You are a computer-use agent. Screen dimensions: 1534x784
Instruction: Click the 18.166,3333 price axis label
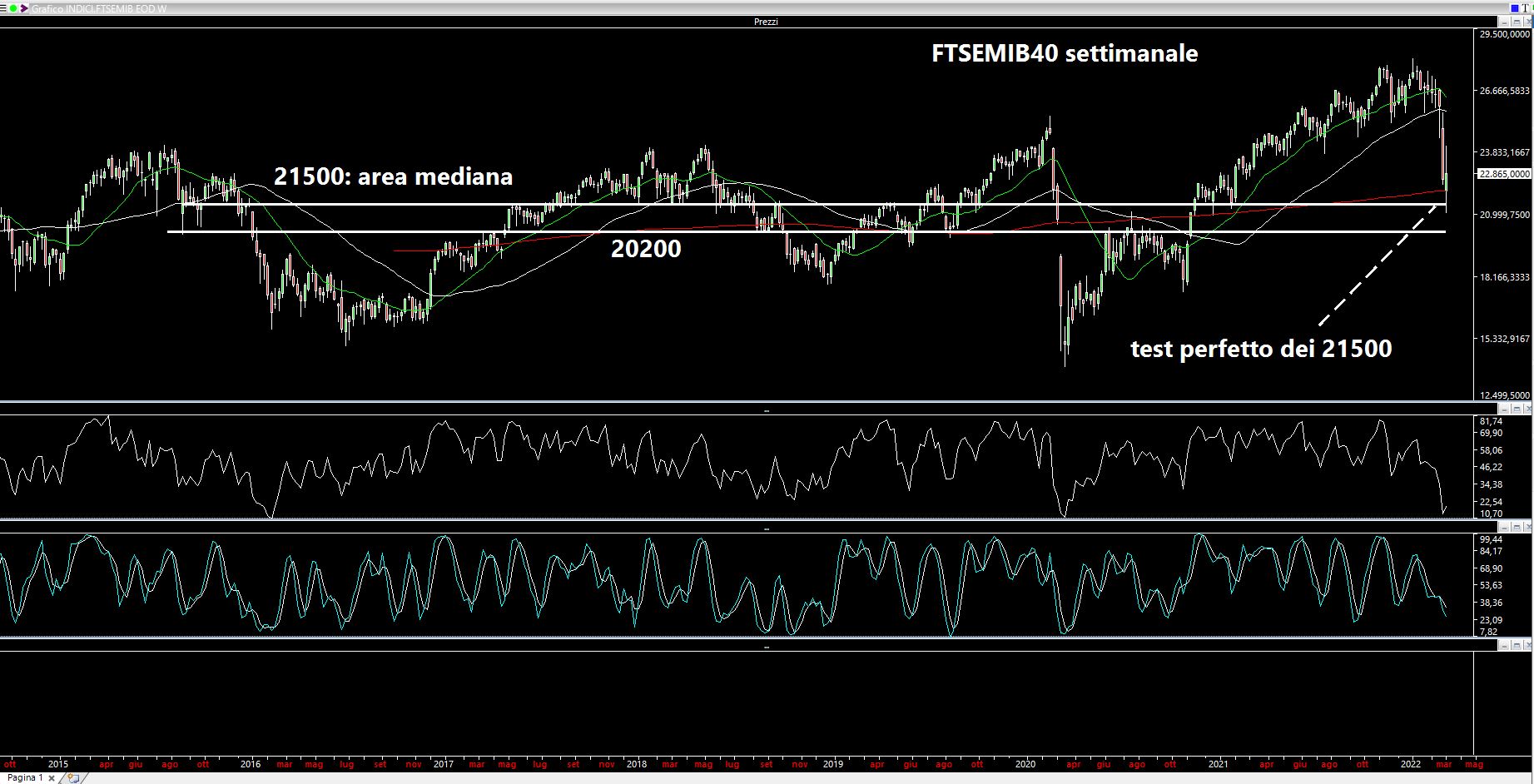pyautogui.click(x=1505, y=277)
